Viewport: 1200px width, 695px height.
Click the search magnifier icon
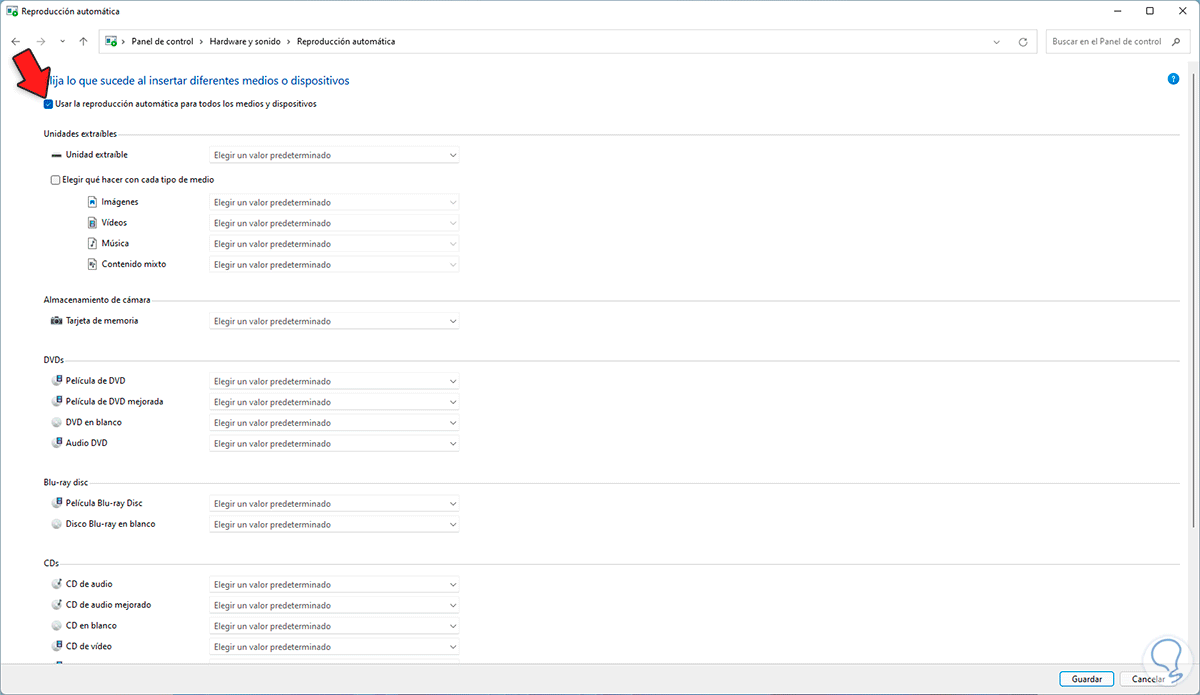[1175, 42]
